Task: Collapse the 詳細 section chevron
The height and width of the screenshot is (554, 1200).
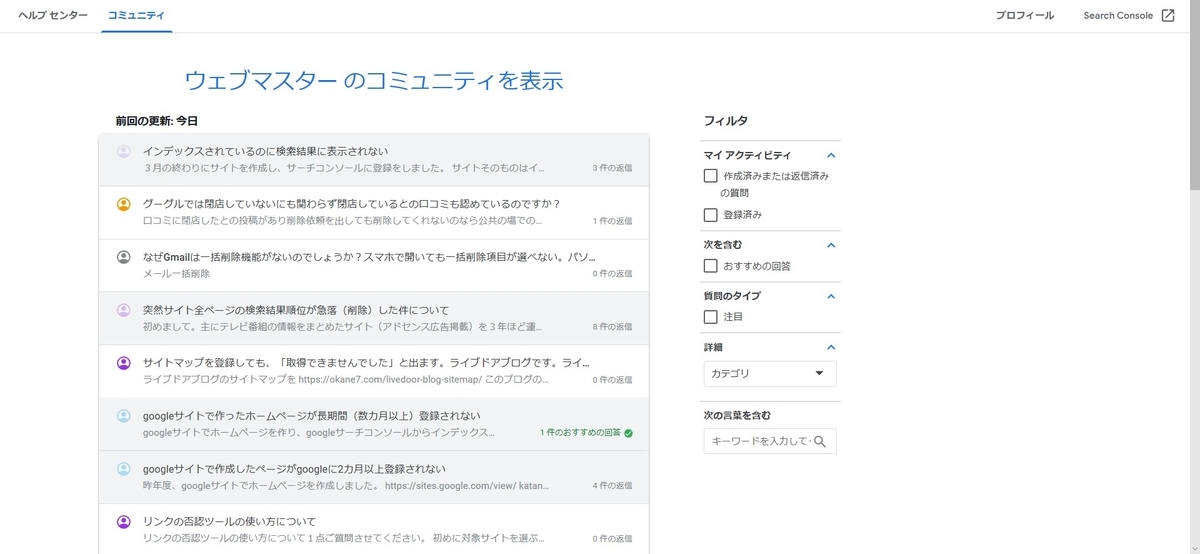Action: pos(830,347)
